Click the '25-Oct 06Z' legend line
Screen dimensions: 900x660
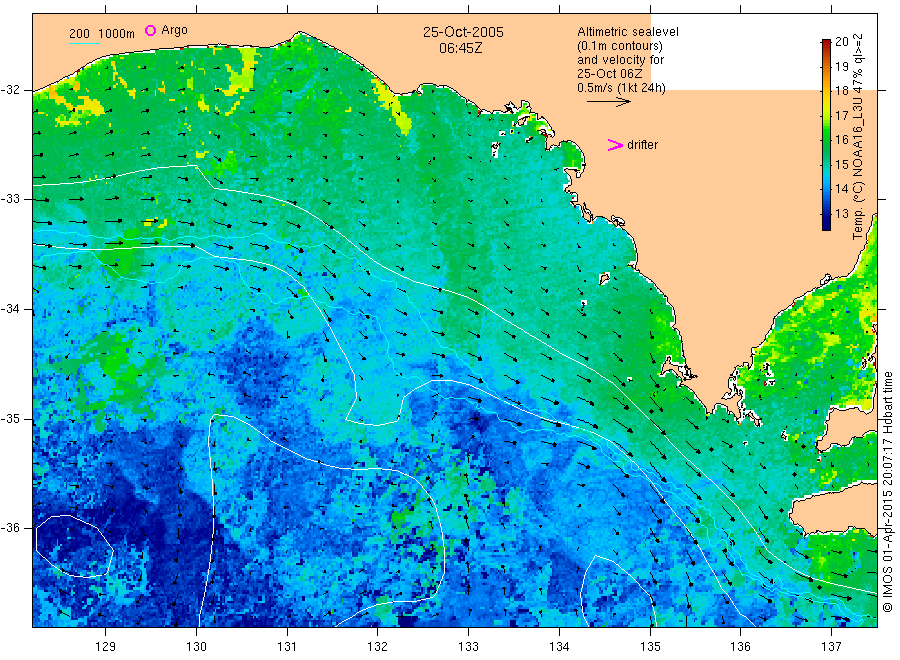tap(610, 74)
